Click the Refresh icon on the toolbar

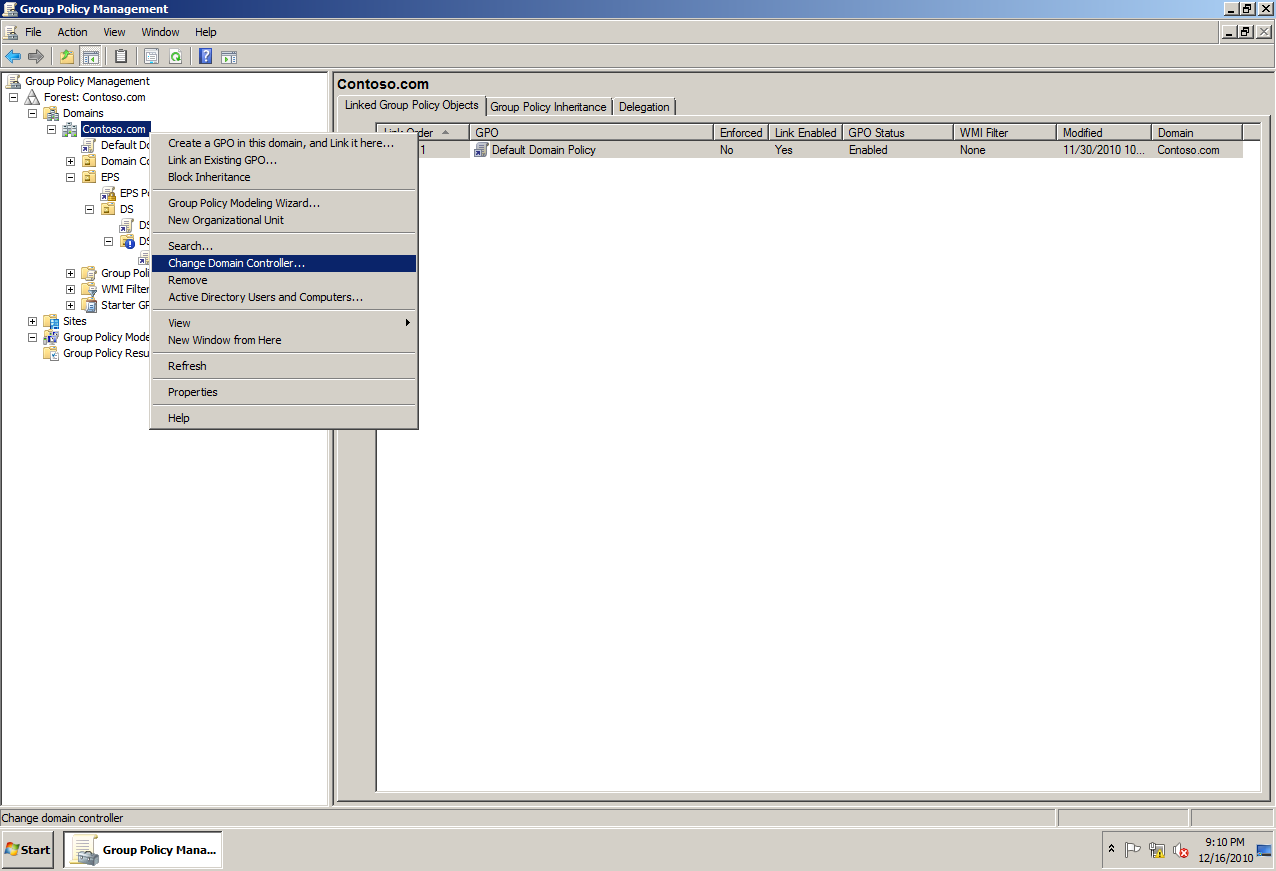(176, 56)
